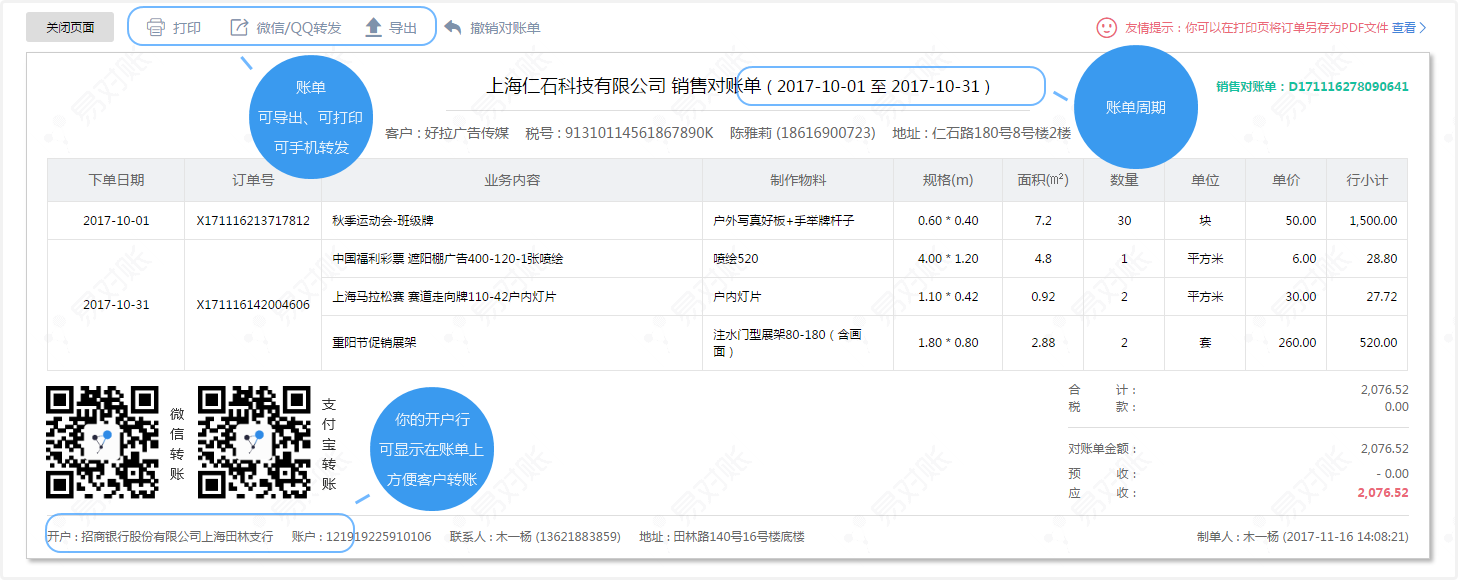Screen dimensions: 1458x580
Task: Click the 单价 column header
Action: click(1286, 180)
